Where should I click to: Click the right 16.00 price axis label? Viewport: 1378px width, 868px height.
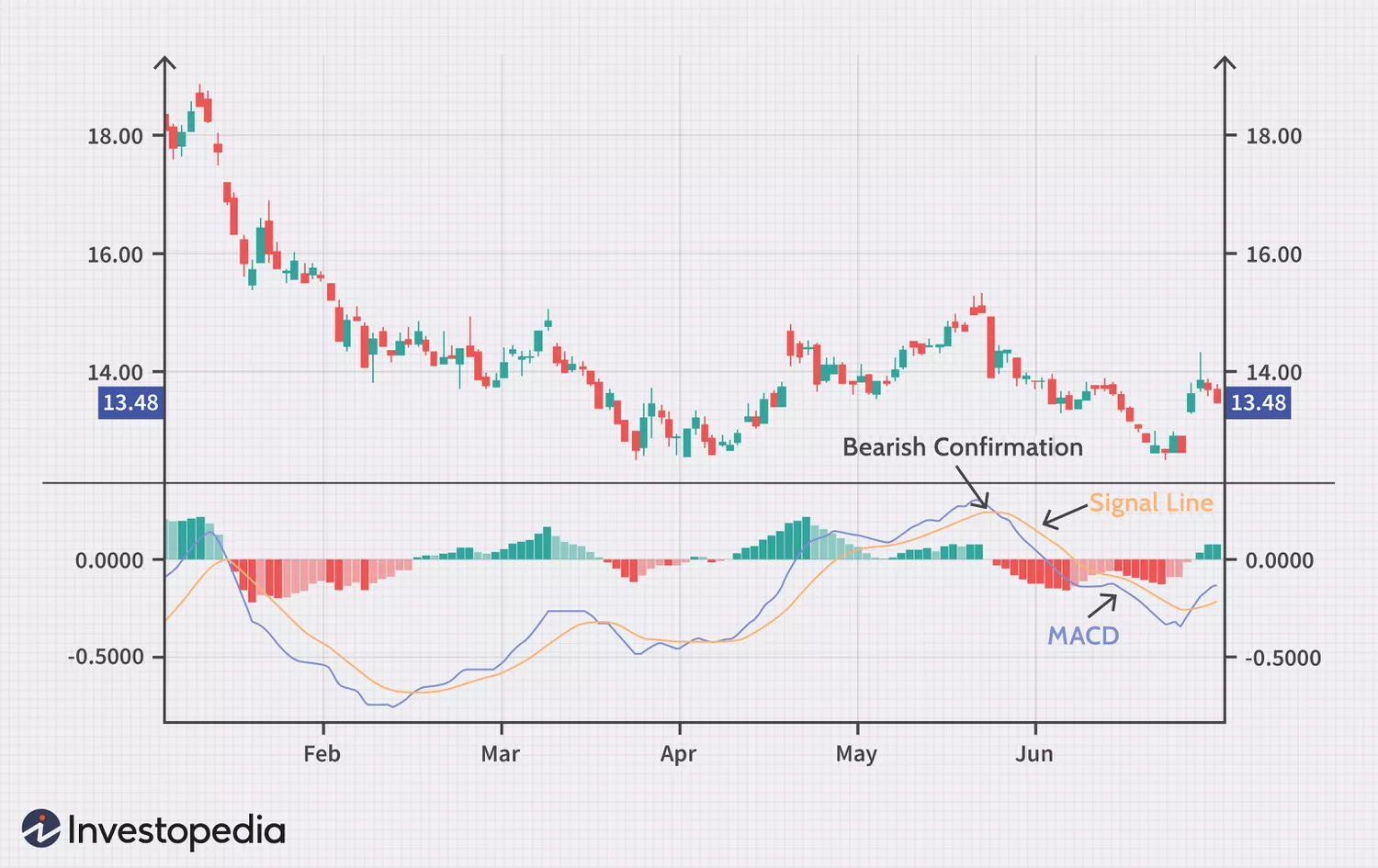click(x=1273, y=254)
